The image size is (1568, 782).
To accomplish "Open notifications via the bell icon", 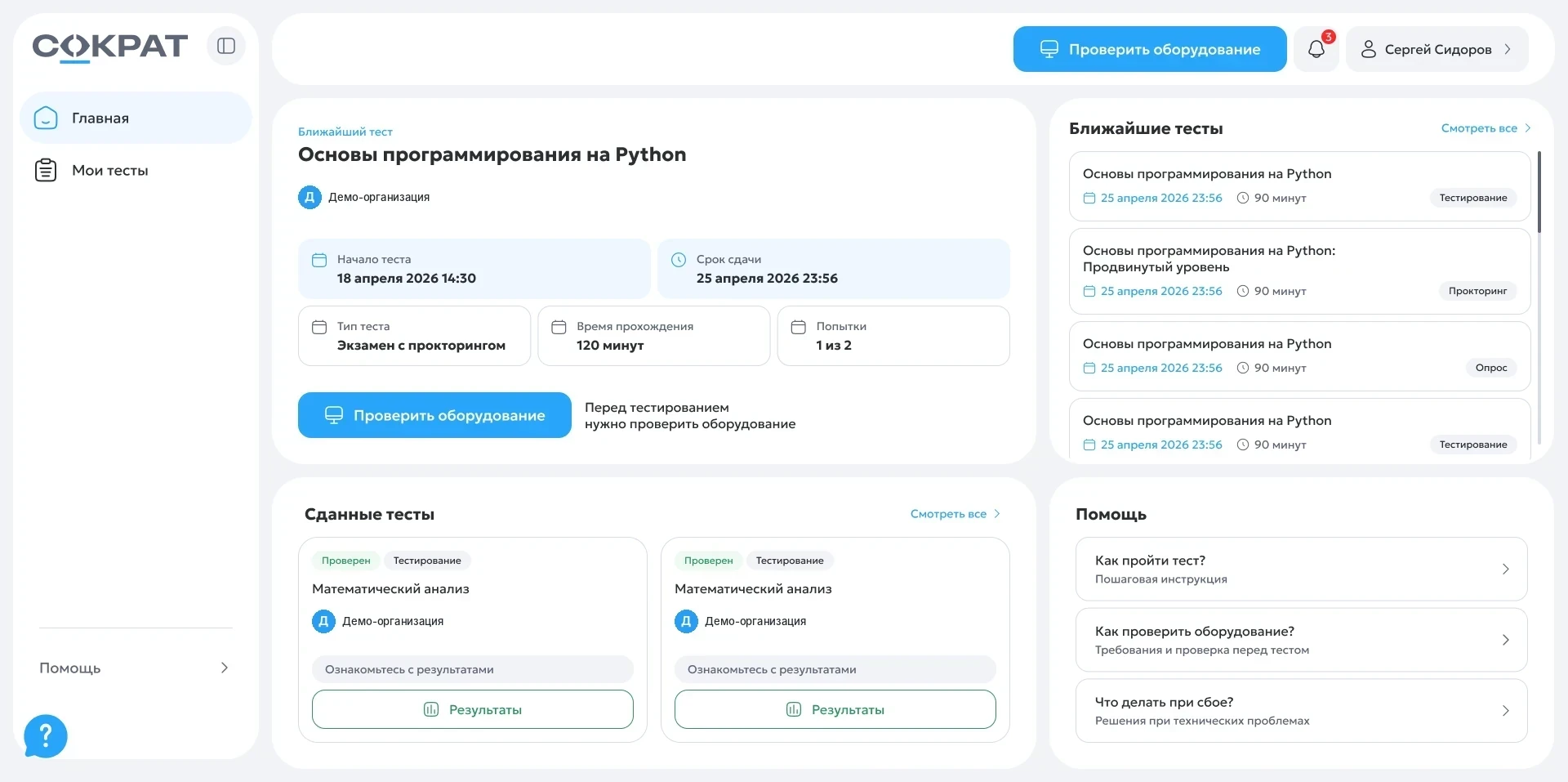I will coord(1316,49).
